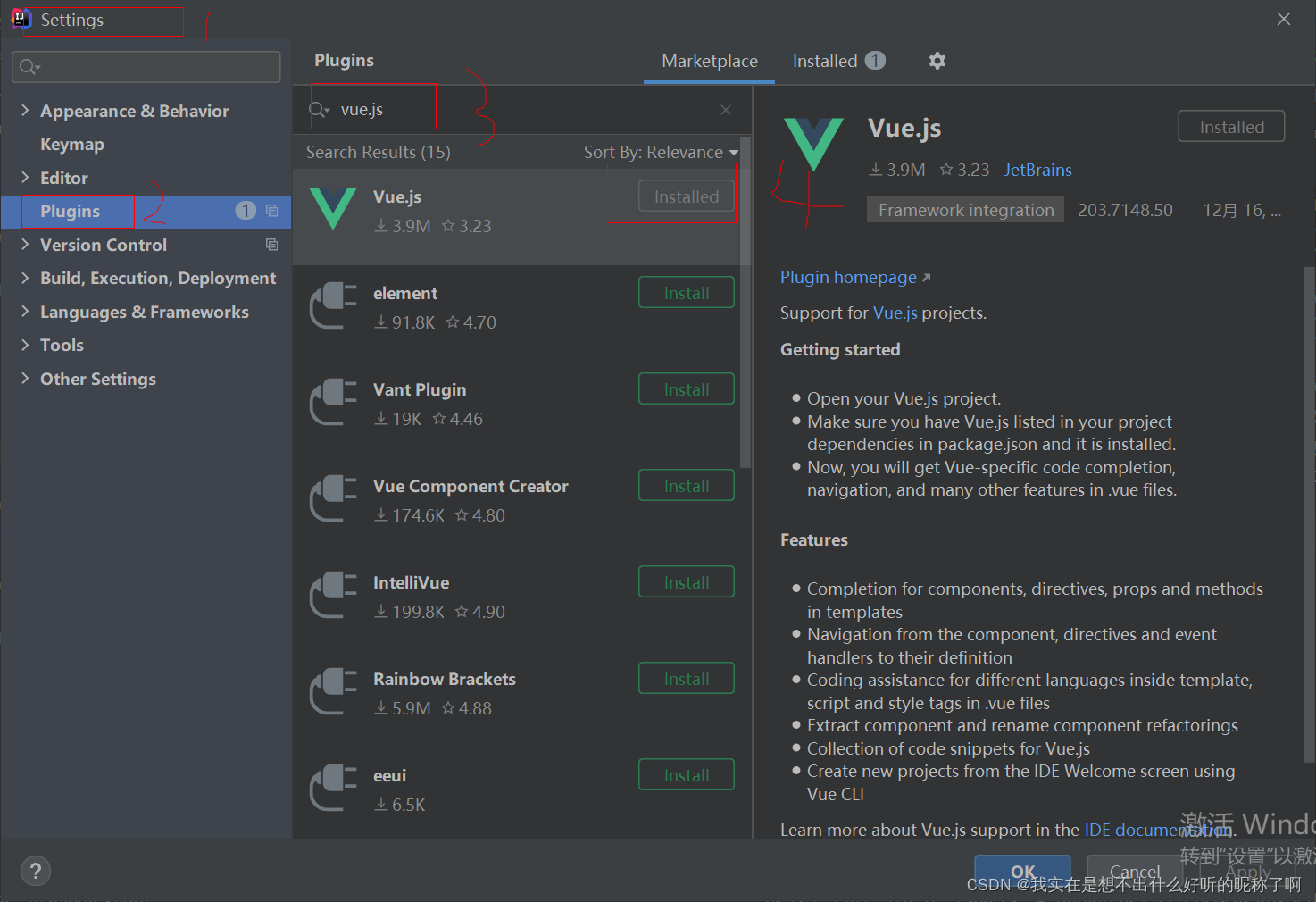
Task: Install the Vant Plugin
Action: click(x=687, y=389)
